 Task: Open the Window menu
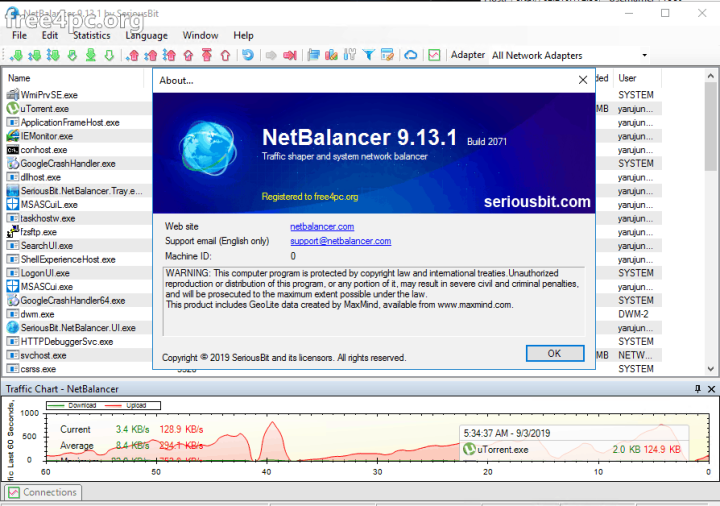pos(200,35)
